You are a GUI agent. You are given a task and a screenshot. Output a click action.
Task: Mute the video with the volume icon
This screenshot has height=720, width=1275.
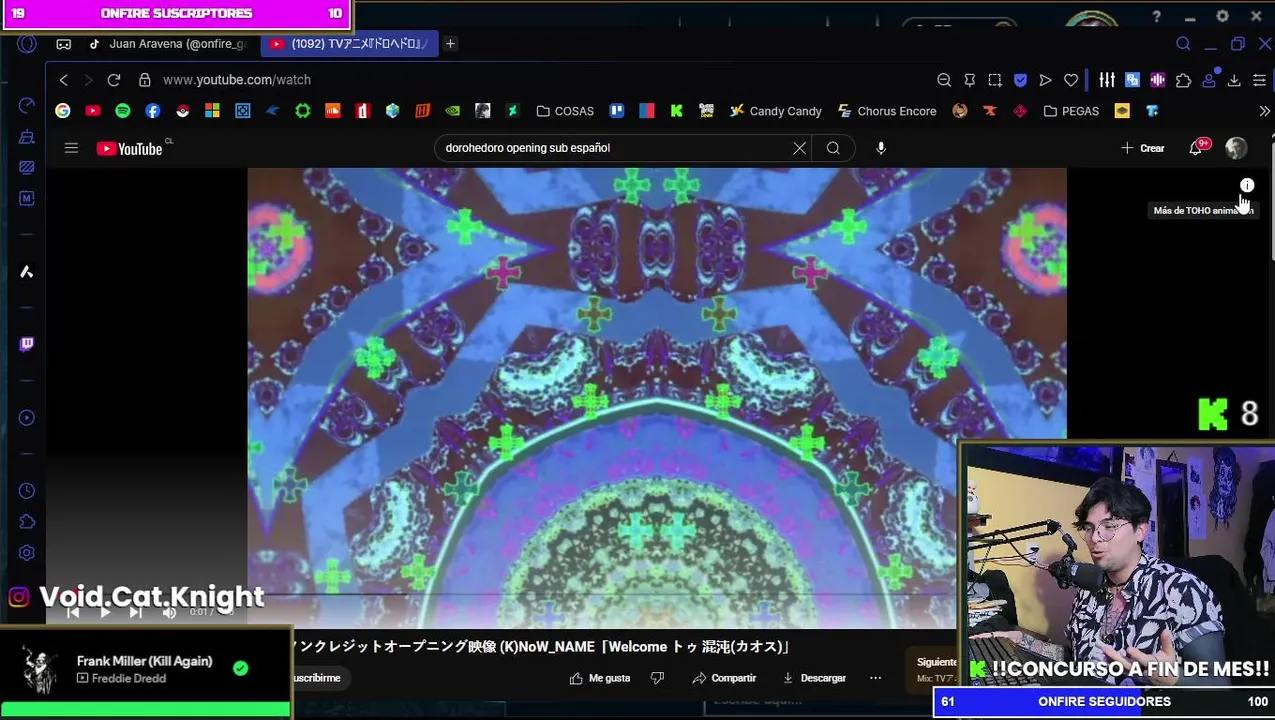click(169, 612)
